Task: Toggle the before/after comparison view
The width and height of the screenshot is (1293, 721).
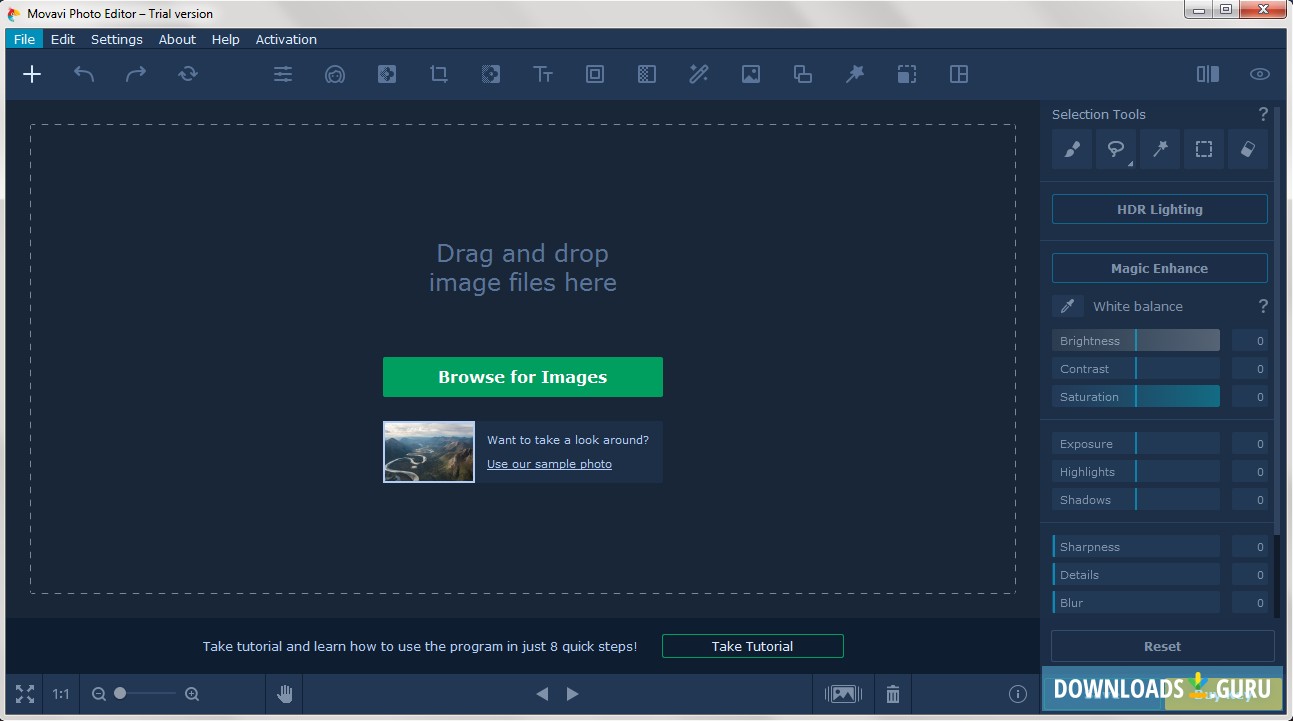Action: point(1208,74)
